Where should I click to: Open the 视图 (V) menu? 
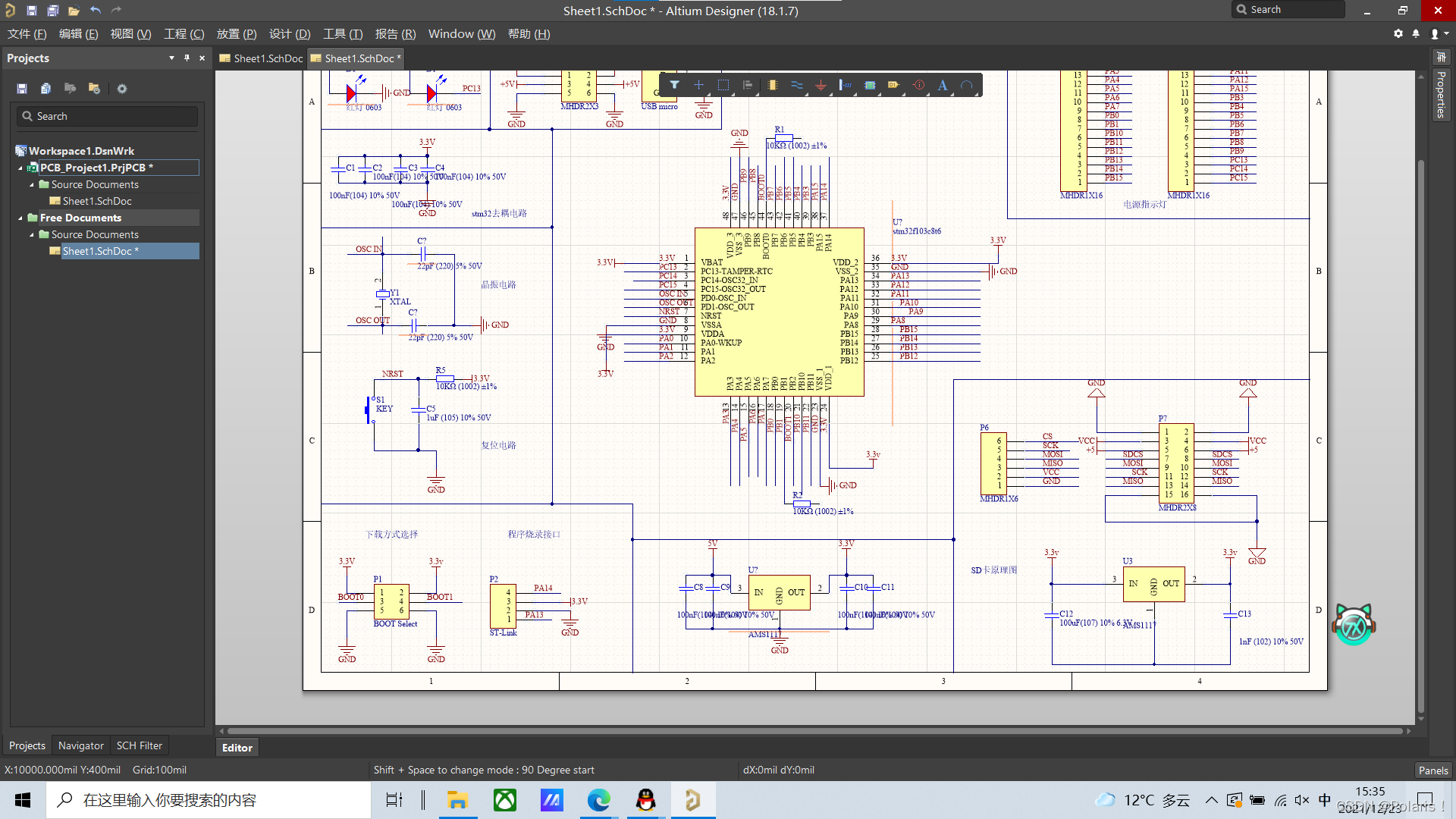pyautogui.click(x=130, y=34)
